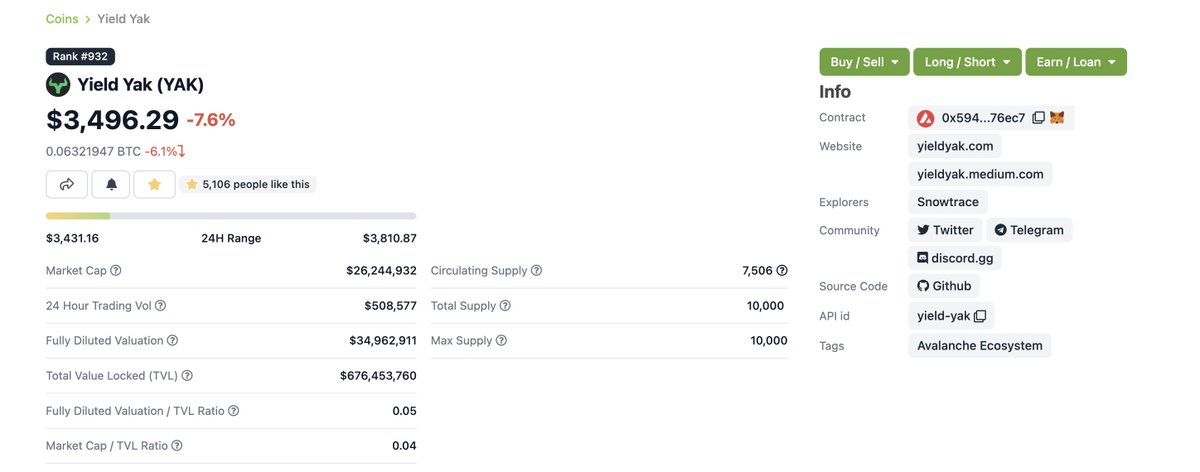This screenshot has height=472, width=1200.
Task: Open Max Supply info icon
Action: pyautogui.click(x=501, y=341)
